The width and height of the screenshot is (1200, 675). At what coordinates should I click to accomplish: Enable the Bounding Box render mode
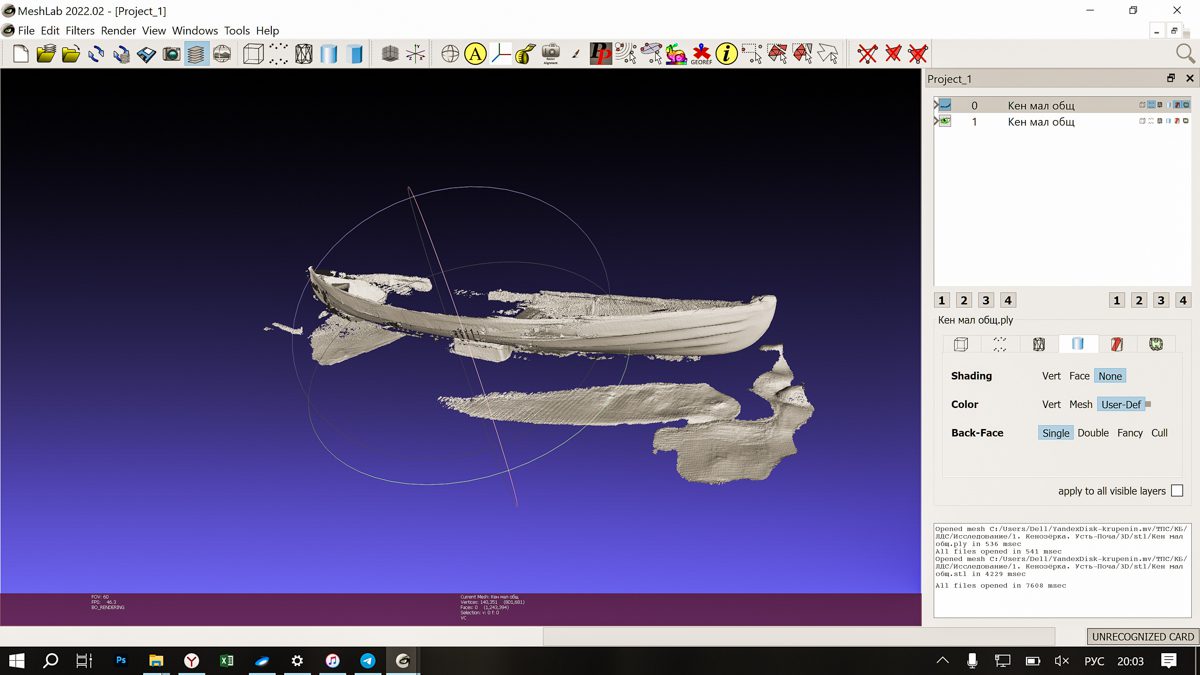coord(253,54)
